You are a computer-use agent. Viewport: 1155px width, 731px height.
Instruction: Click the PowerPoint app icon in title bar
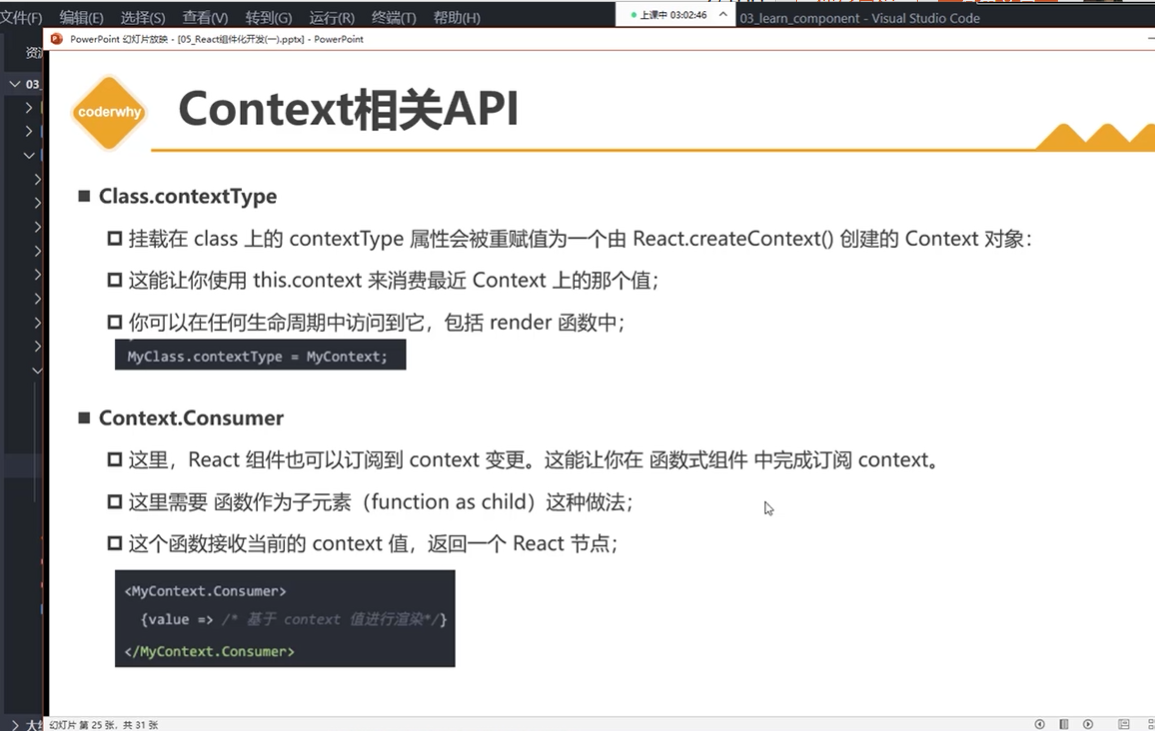pyautogui.click(x=57, y=39)
